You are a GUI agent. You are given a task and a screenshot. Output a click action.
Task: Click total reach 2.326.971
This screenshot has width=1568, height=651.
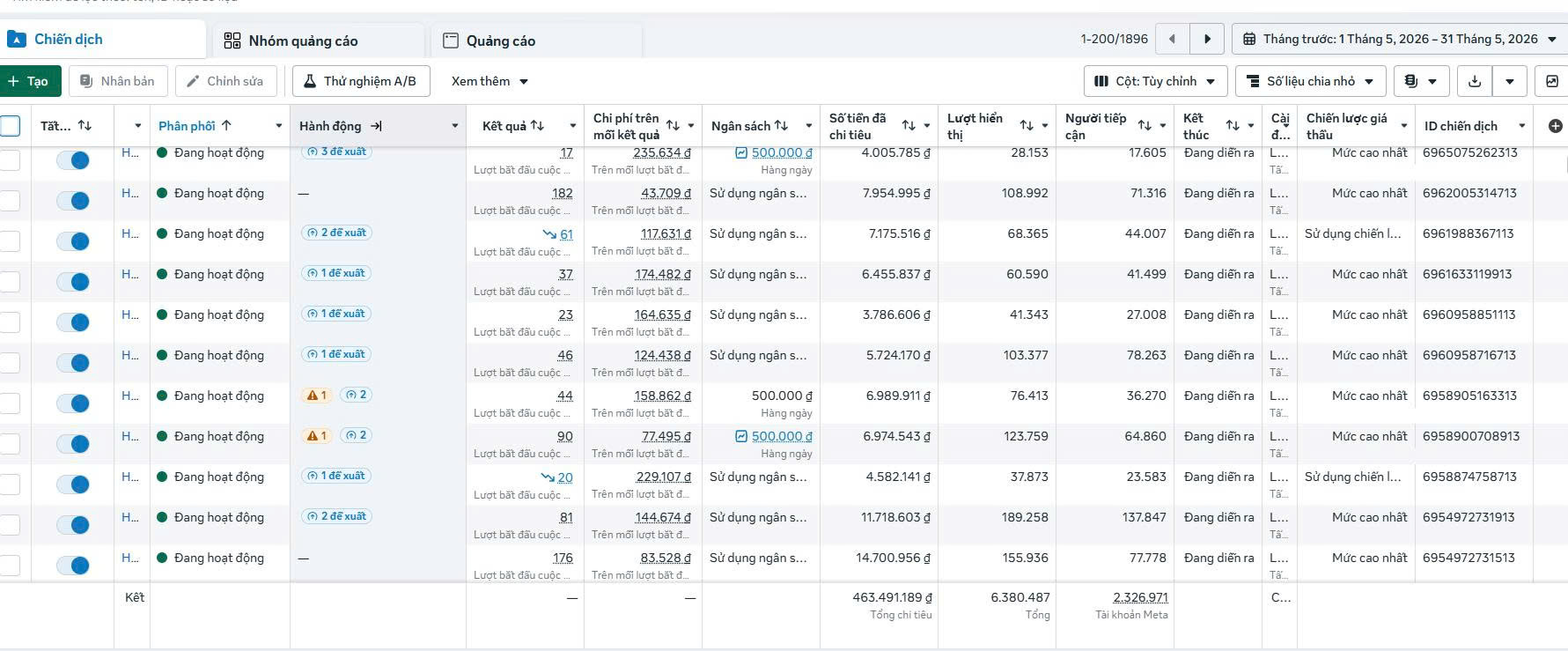1140,597
